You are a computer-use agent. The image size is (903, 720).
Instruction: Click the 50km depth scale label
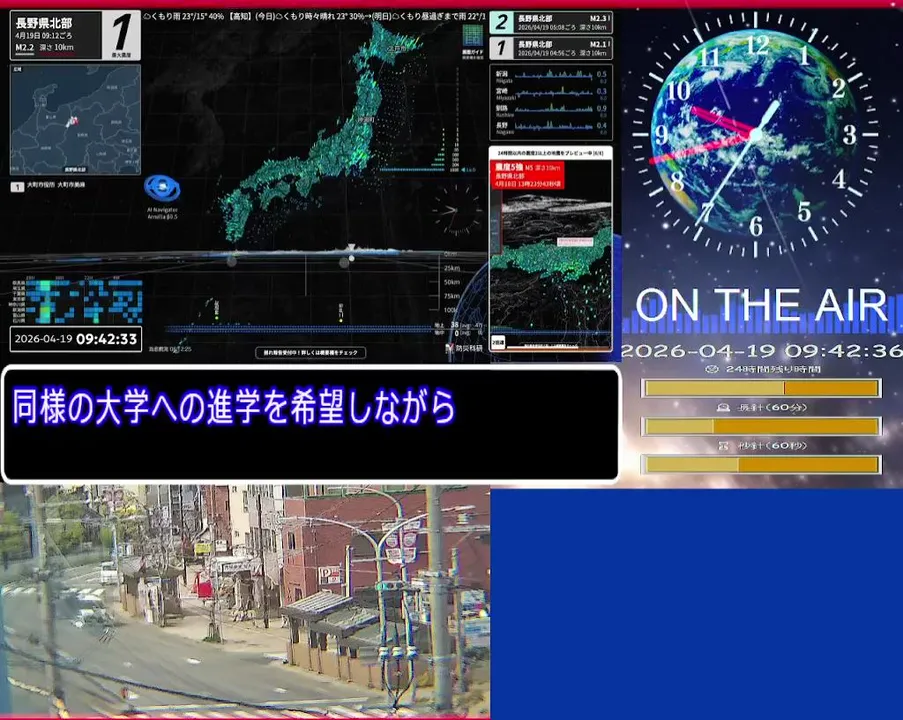452,282
